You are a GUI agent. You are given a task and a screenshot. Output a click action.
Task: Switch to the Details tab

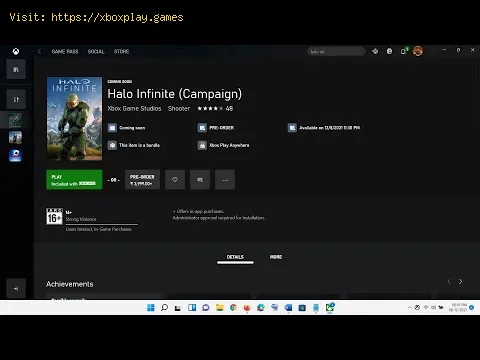(x=235, y=257)
